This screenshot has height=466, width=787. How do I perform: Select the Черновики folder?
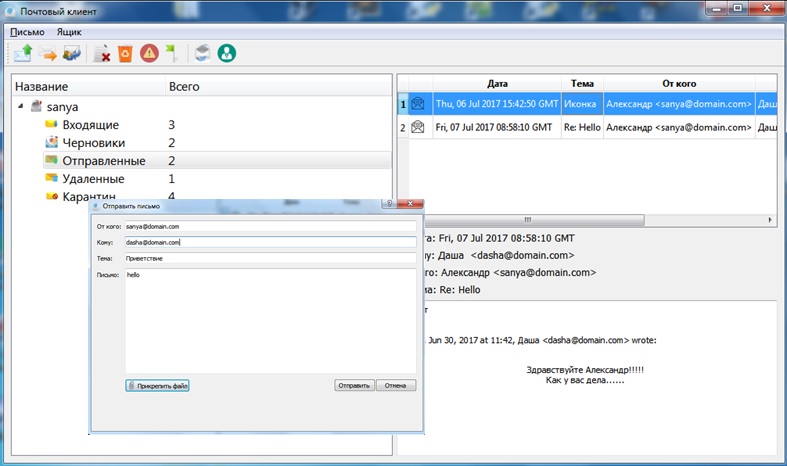click(93, 143)
